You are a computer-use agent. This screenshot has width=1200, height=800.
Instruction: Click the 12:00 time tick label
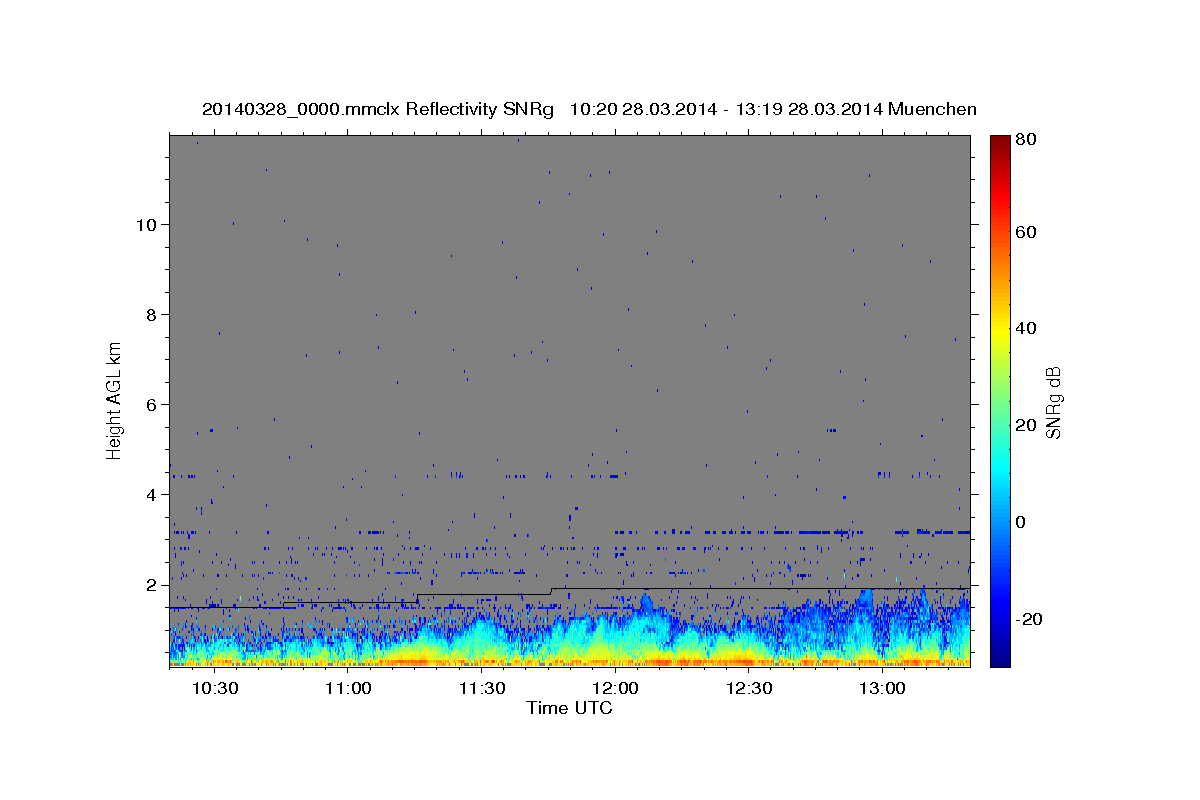tap(615, 689)
